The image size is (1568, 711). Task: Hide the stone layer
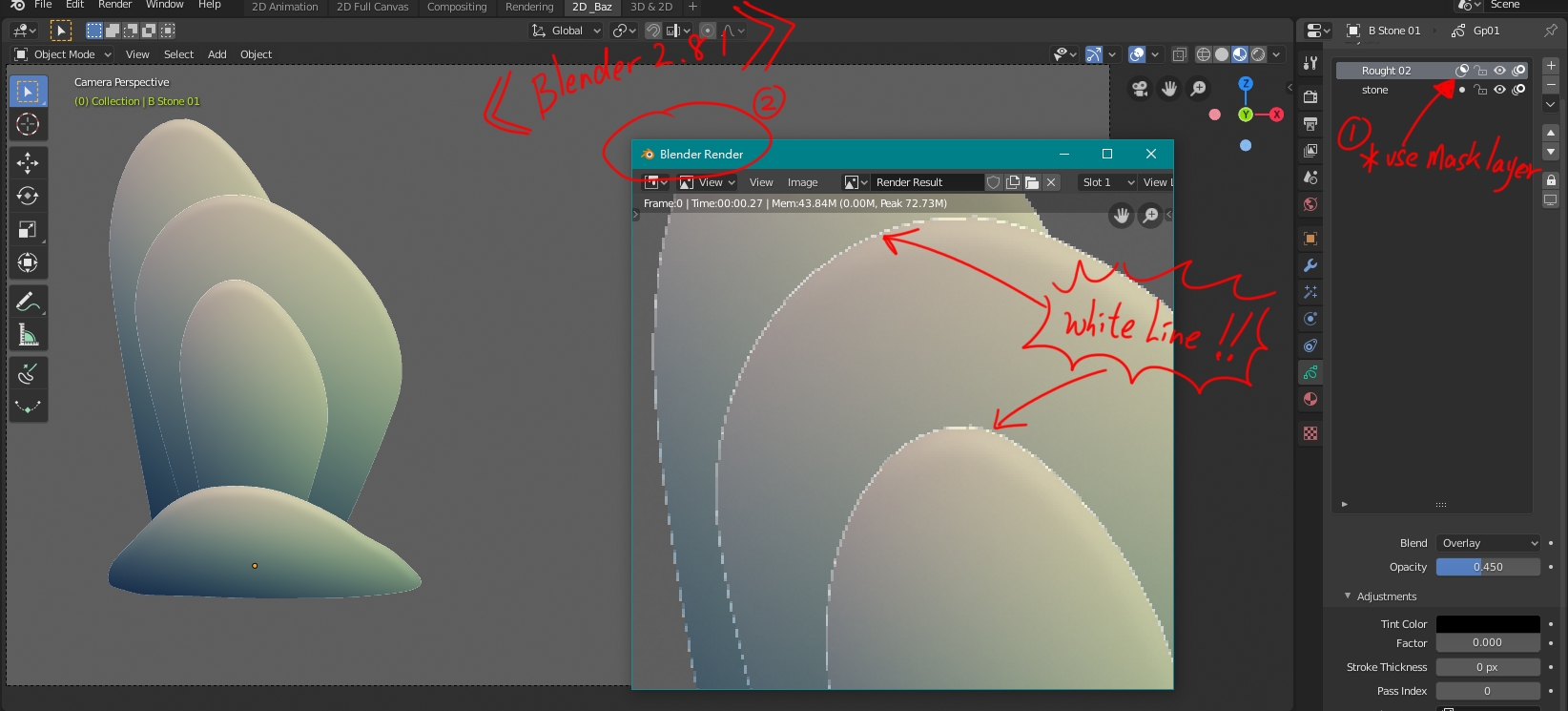point(1500,90)
